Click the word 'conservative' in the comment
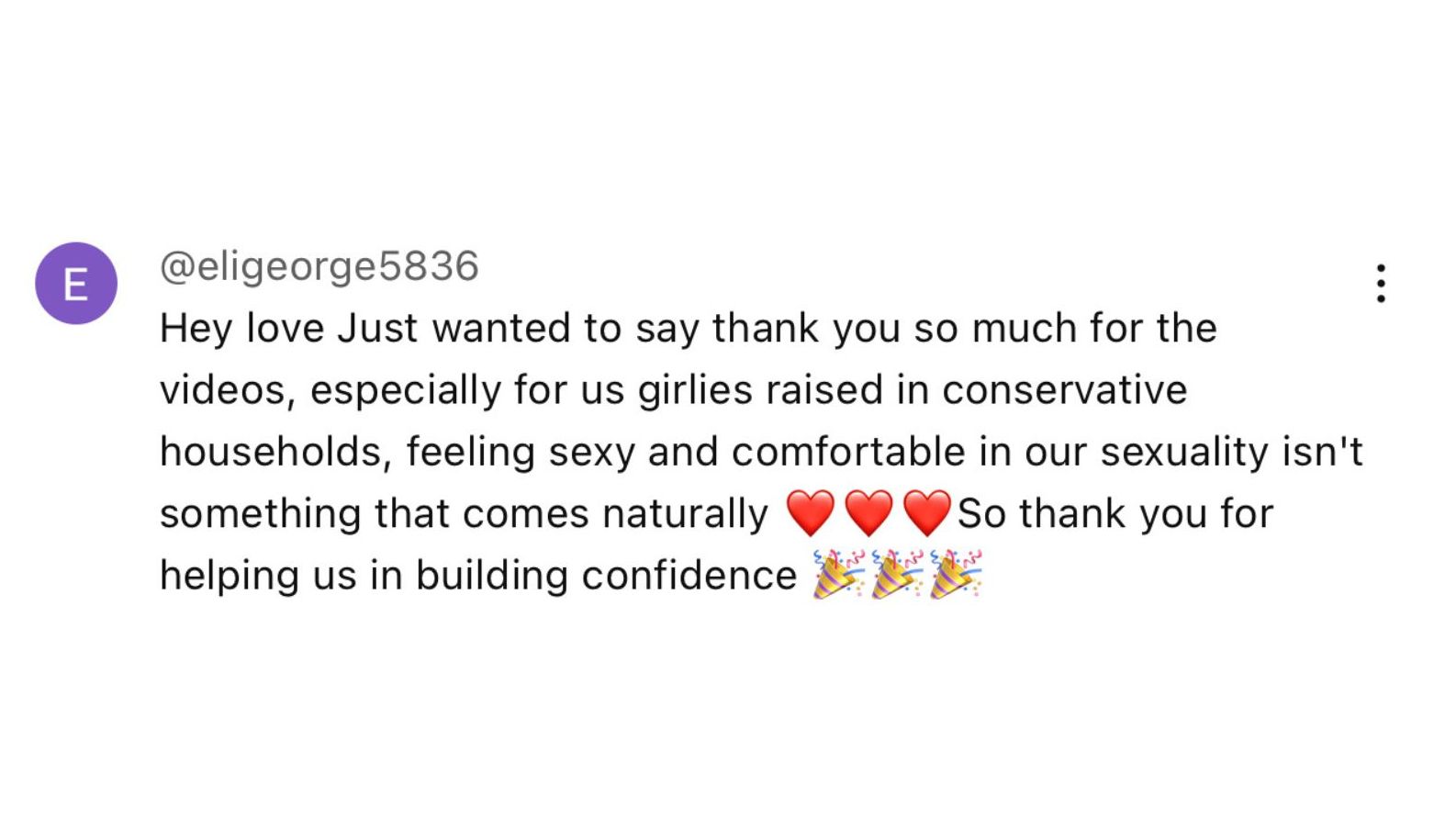Viewport: 1456px width, 819px height. click(1064, 390)
